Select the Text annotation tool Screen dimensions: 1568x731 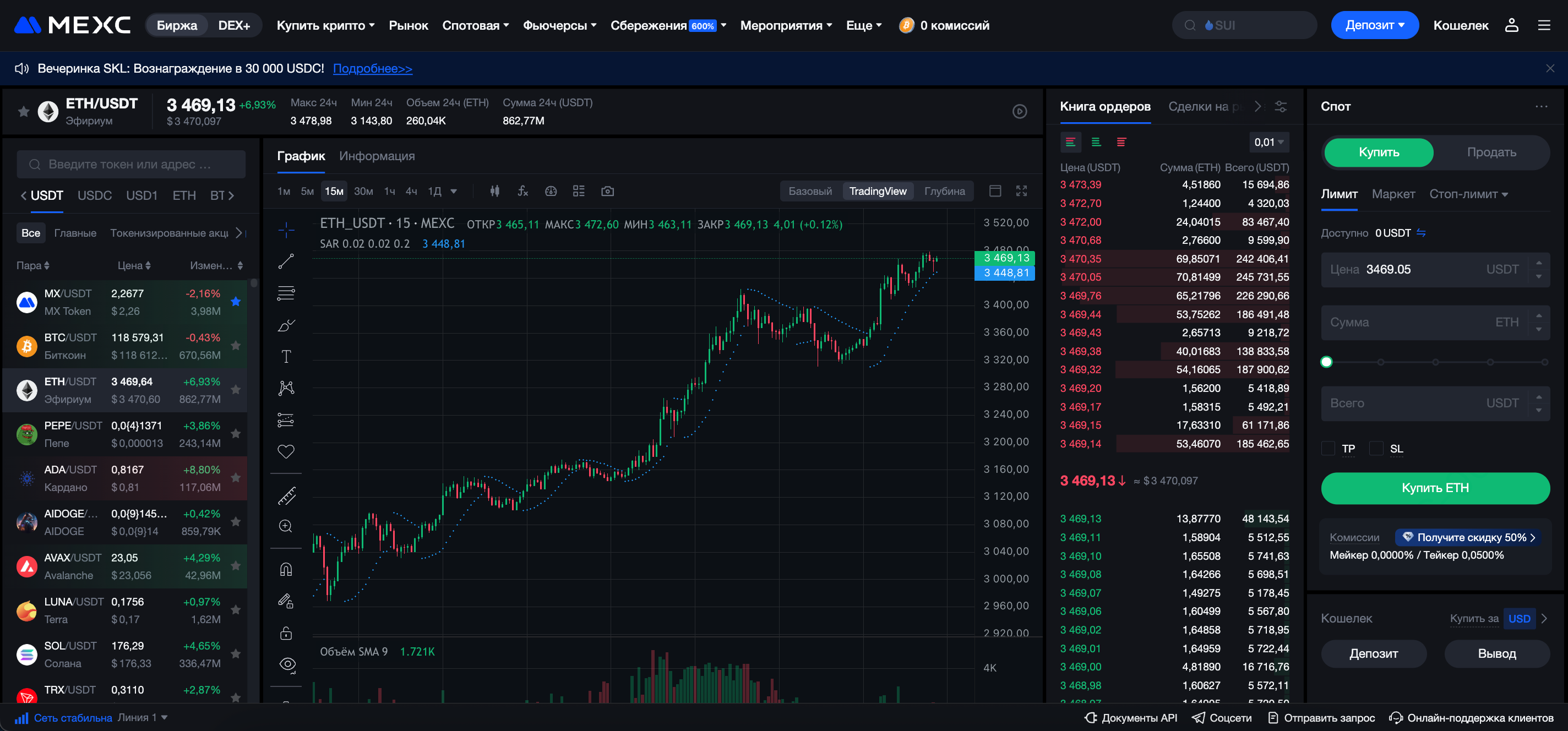pyautogui.click(x=286, y=356)
